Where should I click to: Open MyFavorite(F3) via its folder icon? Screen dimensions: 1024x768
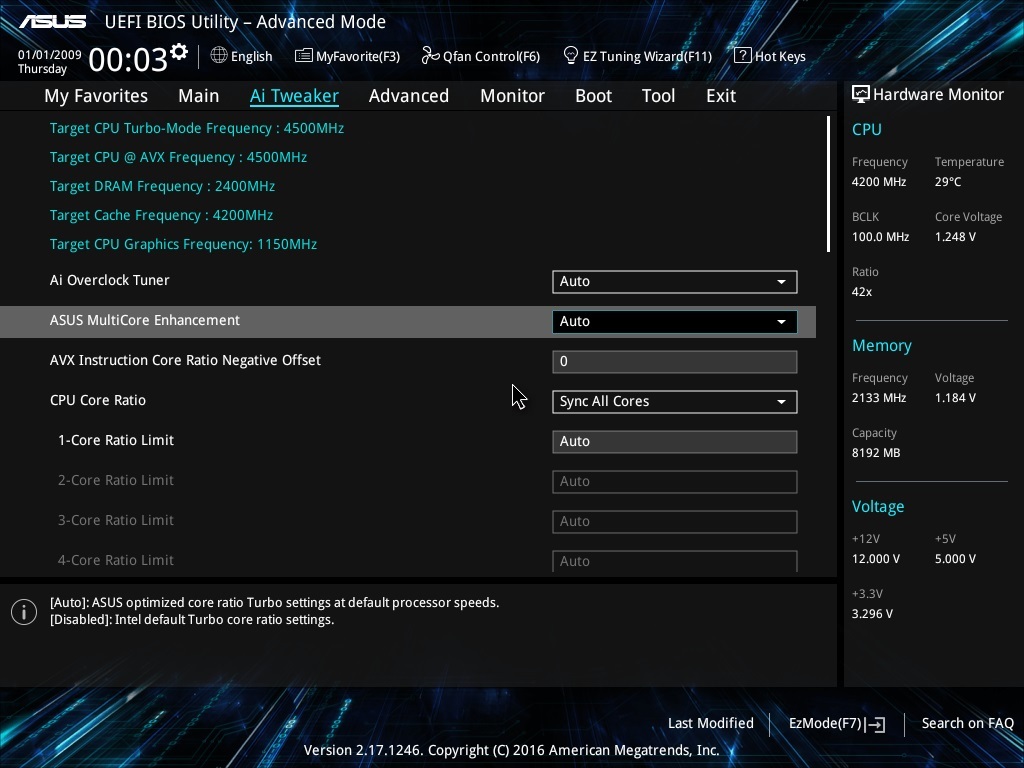click(303, 56)
